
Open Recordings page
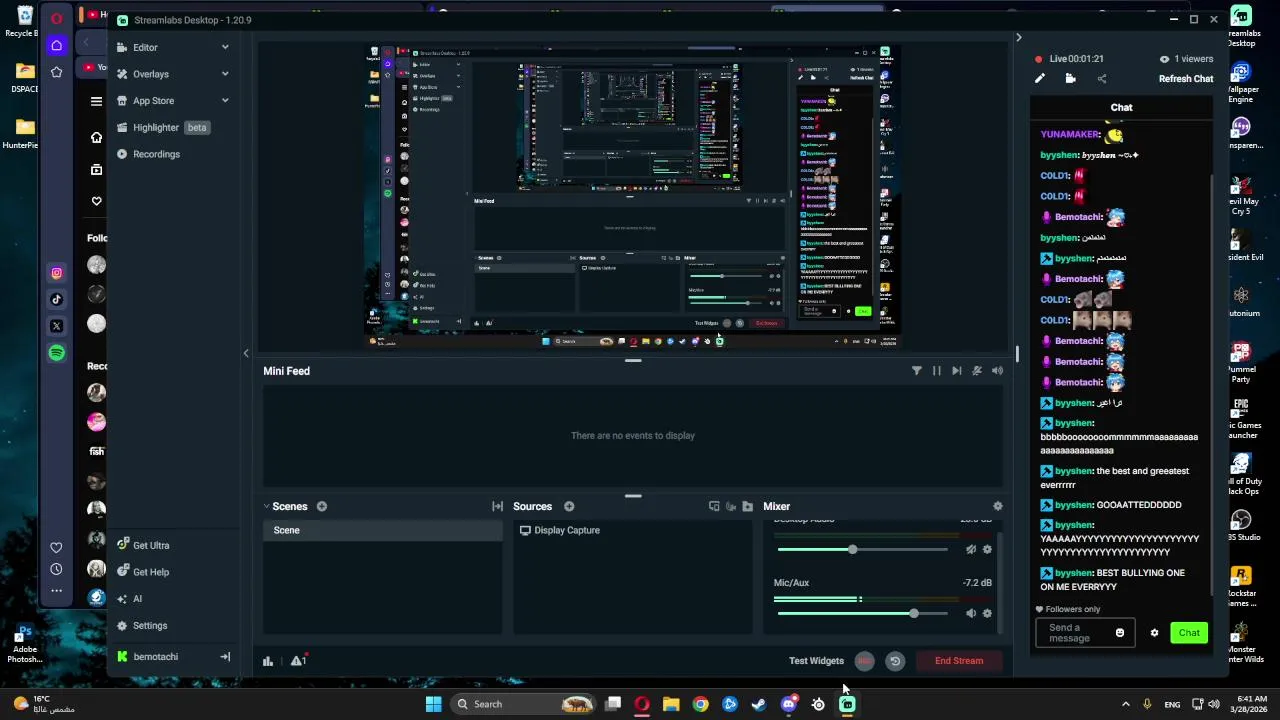[156, 154]
